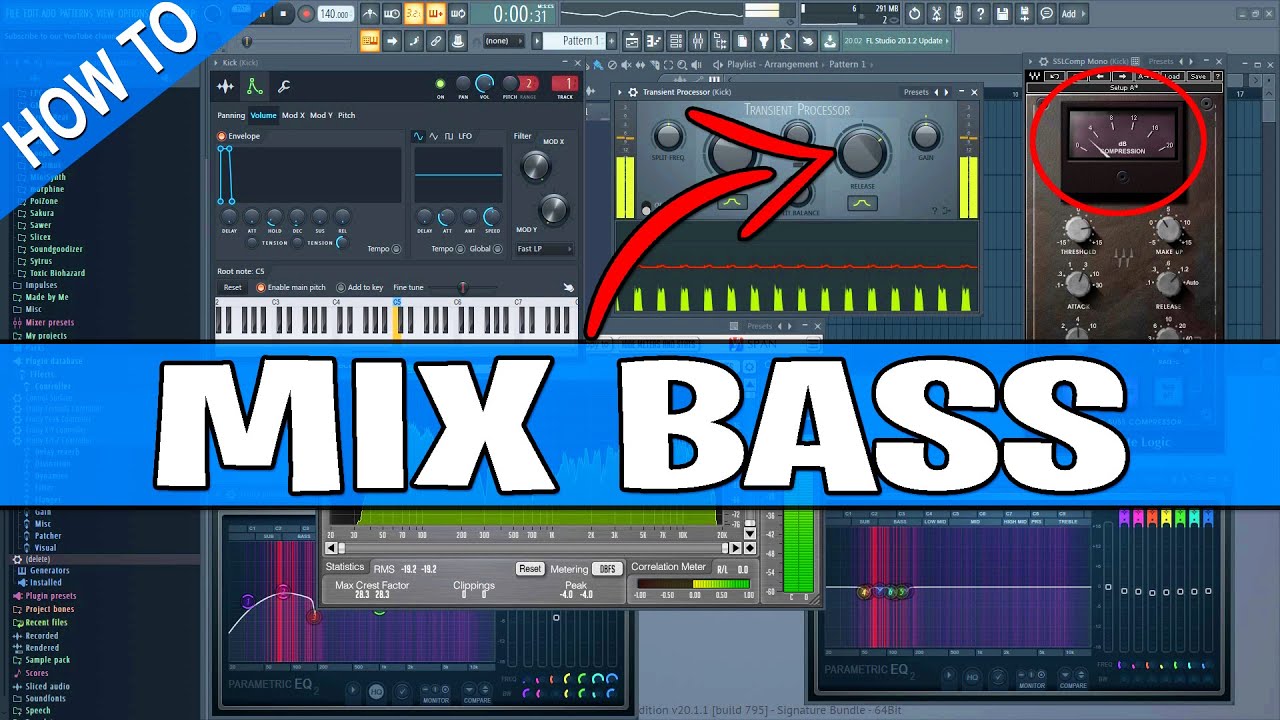Toggle the LFO Global switch
Viewport: 1280px width, 720px height.
pyautogui.click(x=497, y=249)
